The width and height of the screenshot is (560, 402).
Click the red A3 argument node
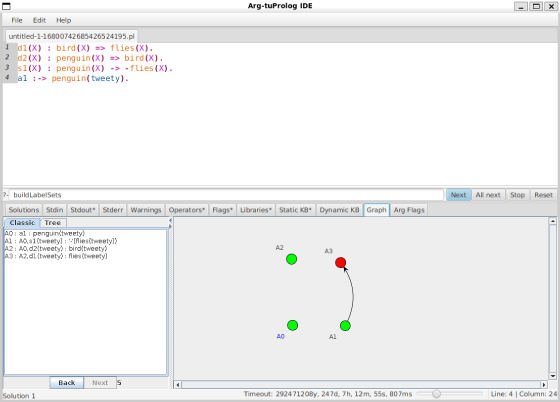[340, 263]
